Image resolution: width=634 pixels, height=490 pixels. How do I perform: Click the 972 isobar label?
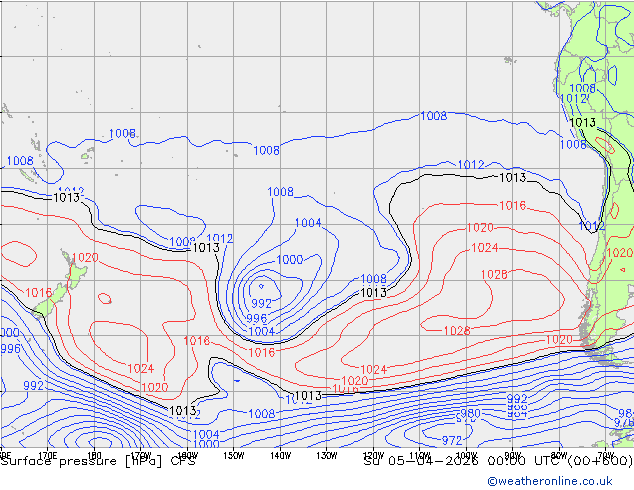452,440
